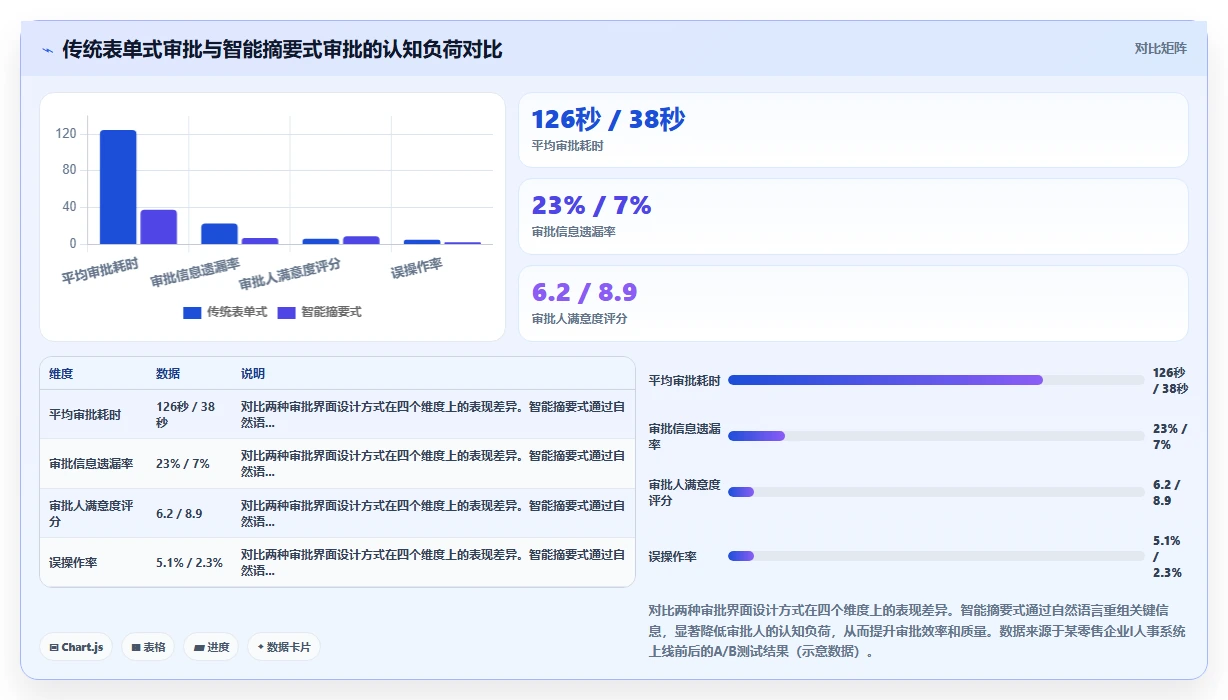Click the 23% / 7% stat card value
The height and width of the screenshot is (700, 1228).
pyautogui.click(x=591, y=205)
